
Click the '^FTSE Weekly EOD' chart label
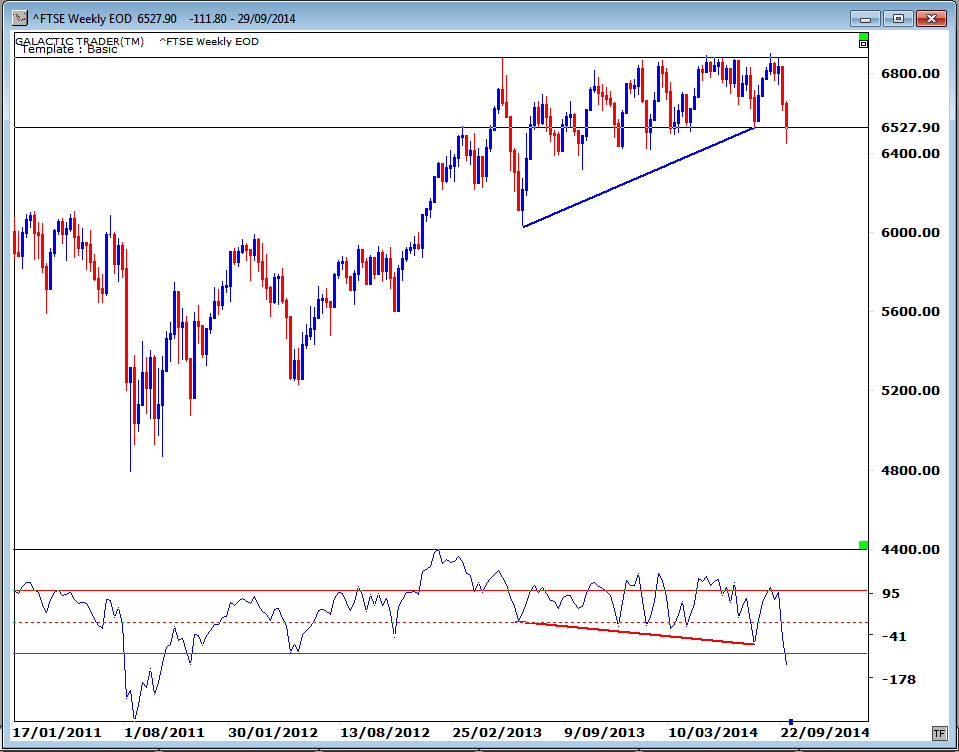[209, 42]
